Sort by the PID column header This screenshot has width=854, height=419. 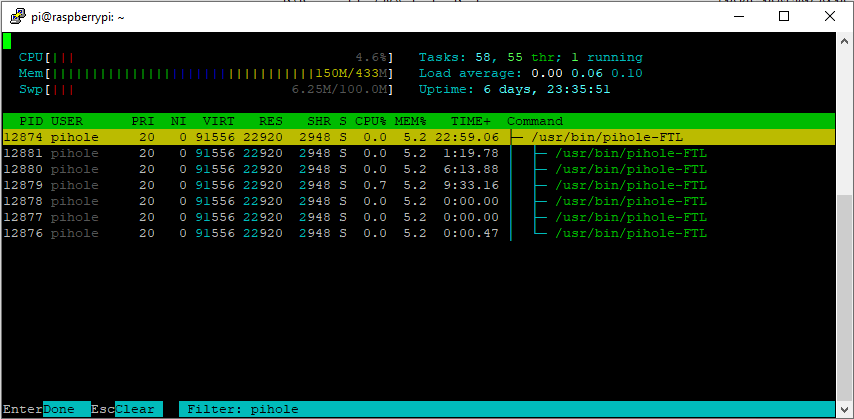coord(26,121)
